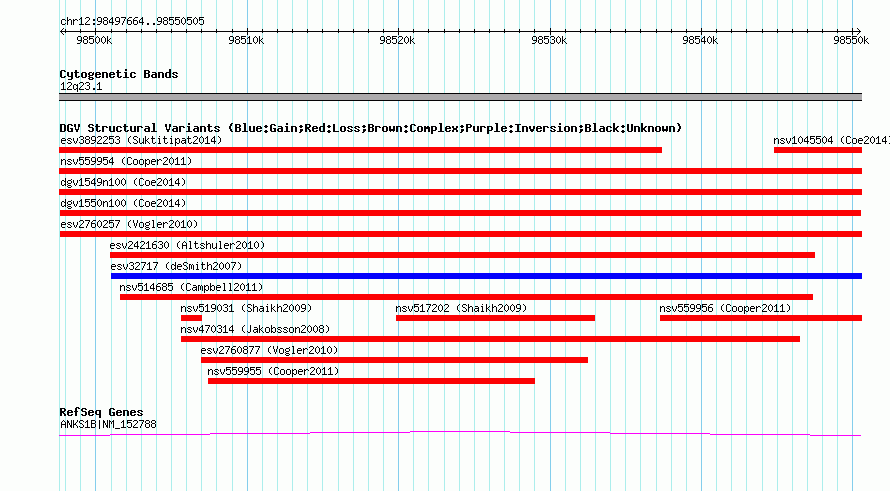This screenshot has height=491, width=890.
Task: Click the right arrow on the ruler
Action: [x=858, y=31]
